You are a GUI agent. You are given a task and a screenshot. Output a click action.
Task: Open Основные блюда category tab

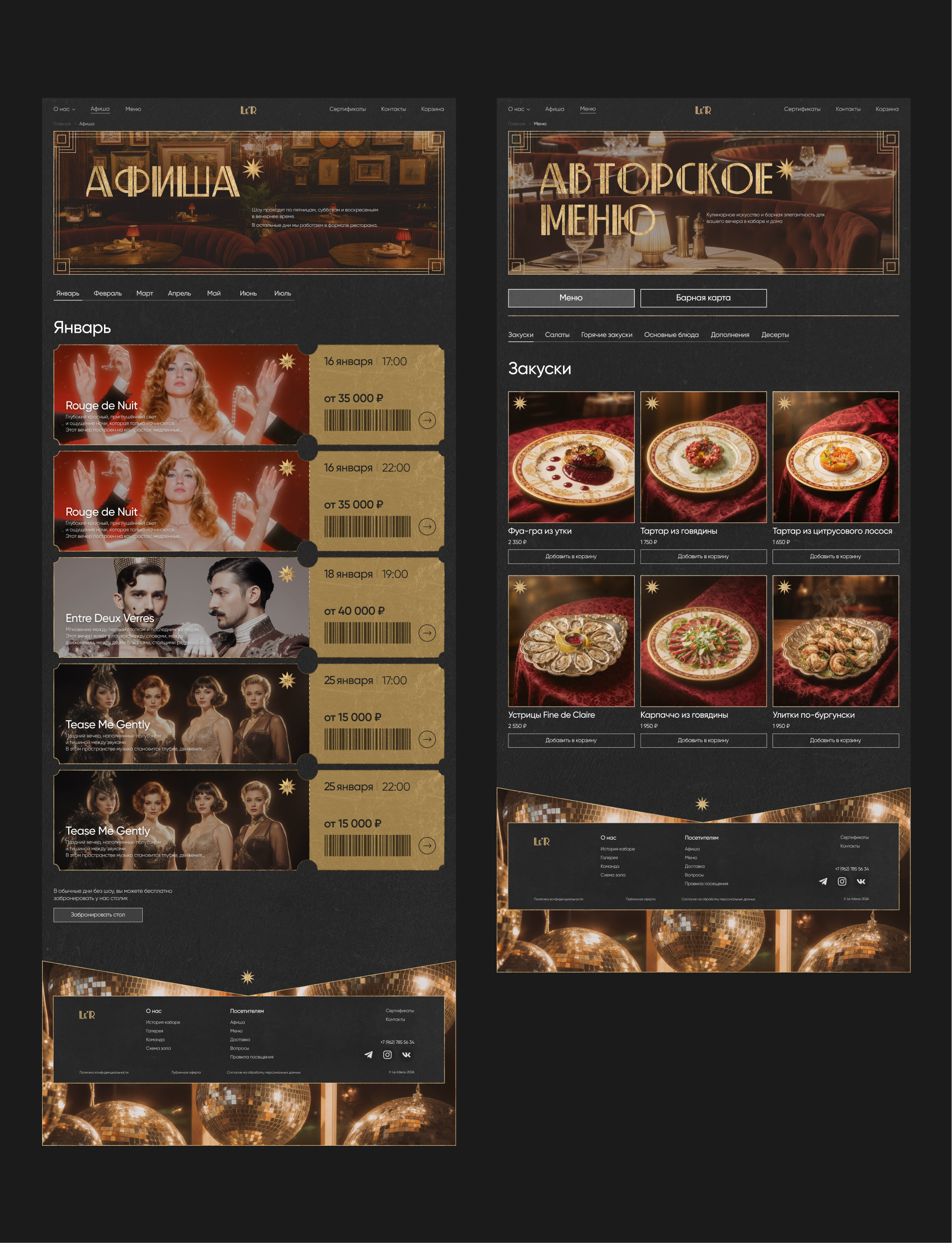671,335
